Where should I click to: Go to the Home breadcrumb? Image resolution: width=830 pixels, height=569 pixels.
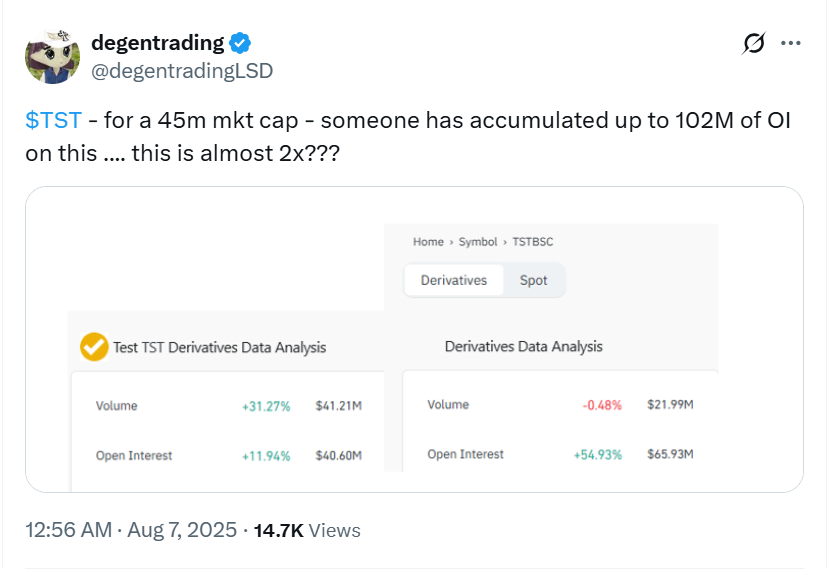428,243
